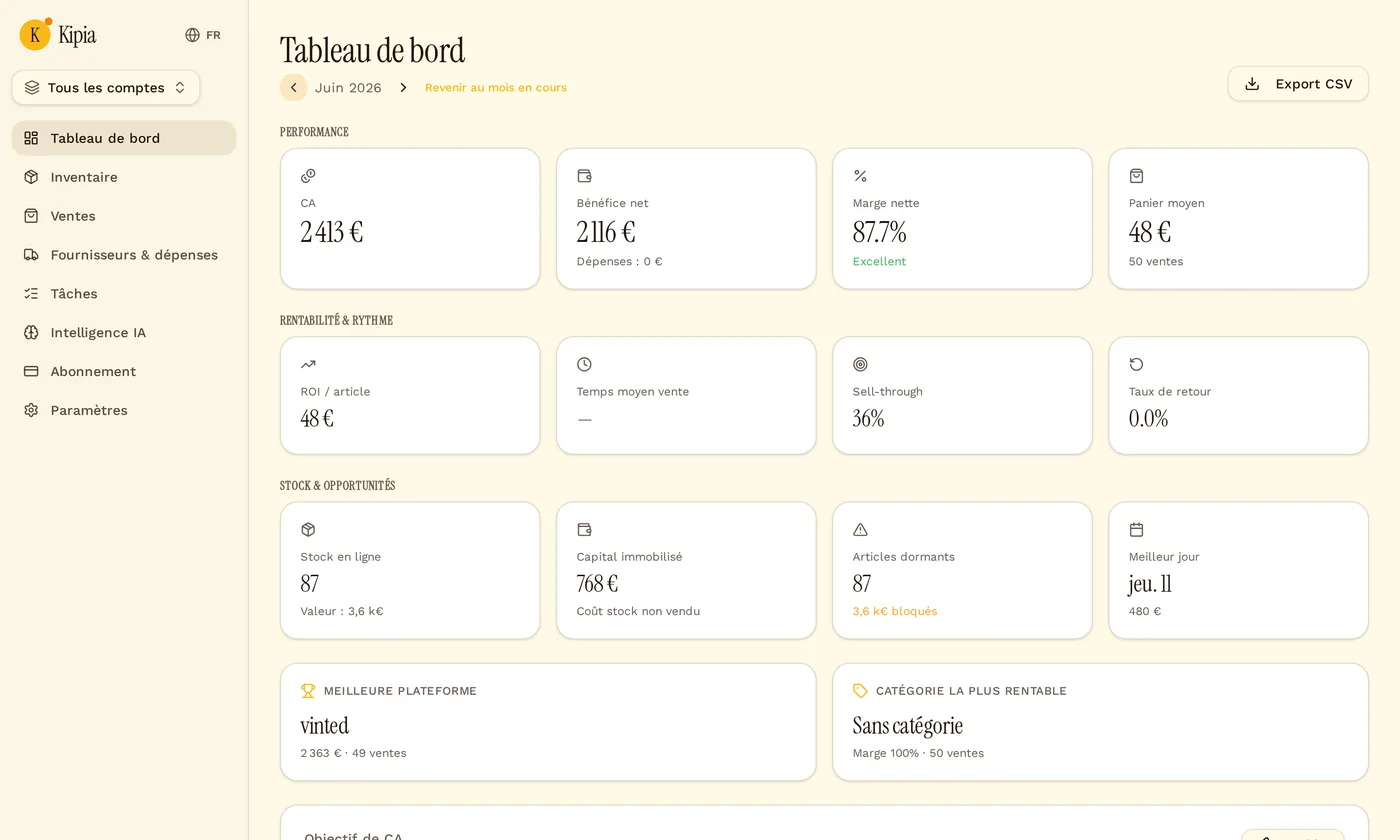Click the Kipia logo icon

[35, 35]
